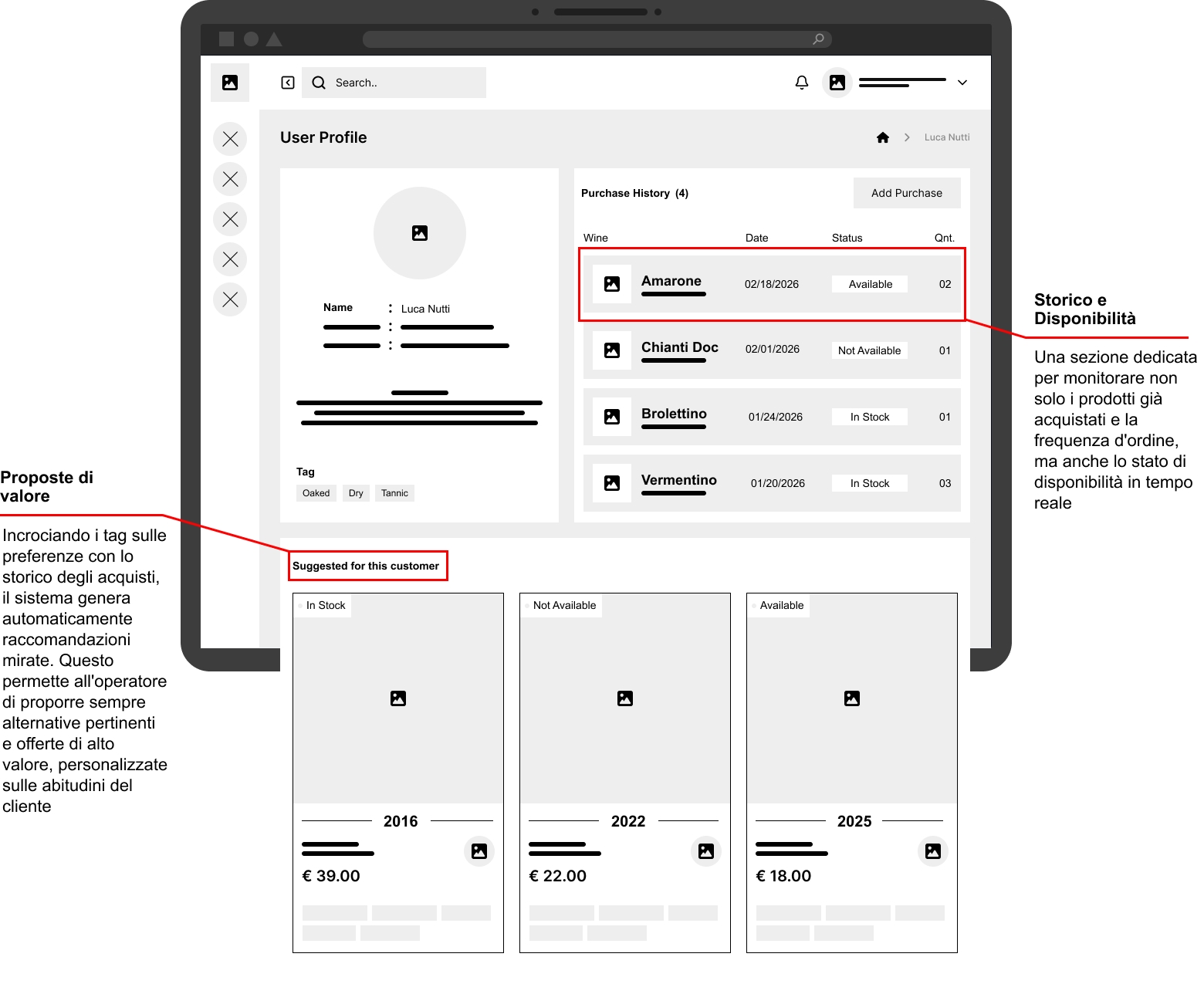Click date 02/18/2026
Screen dimensions: 1204x984
click(772, 284)
